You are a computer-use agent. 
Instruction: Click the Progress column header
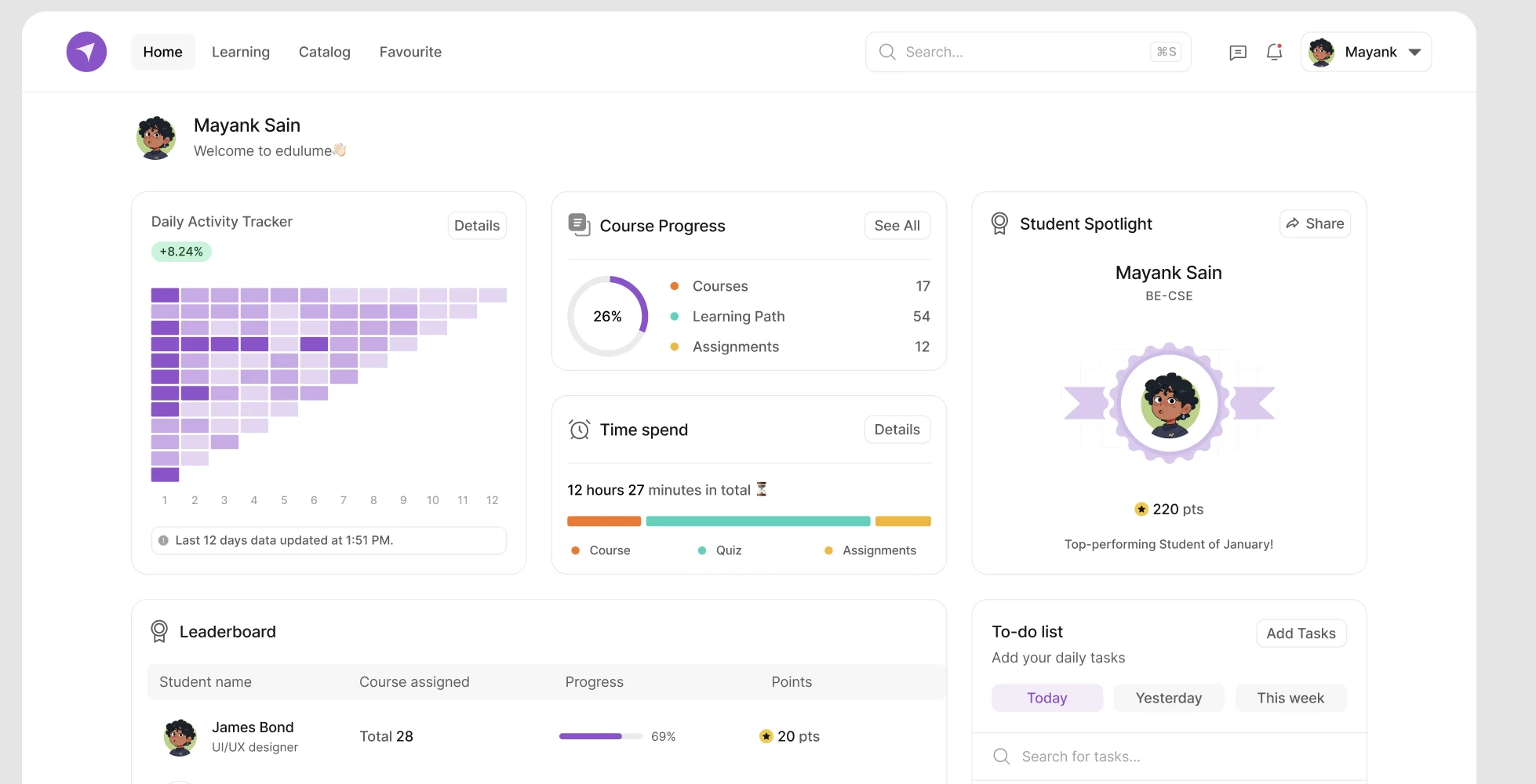click(595, 682)
